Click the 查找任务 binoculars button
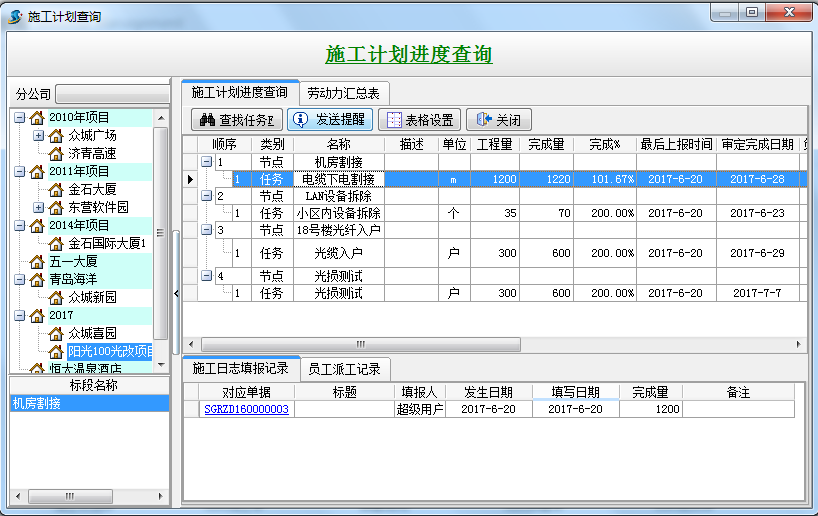 click(x=238, y=120)
